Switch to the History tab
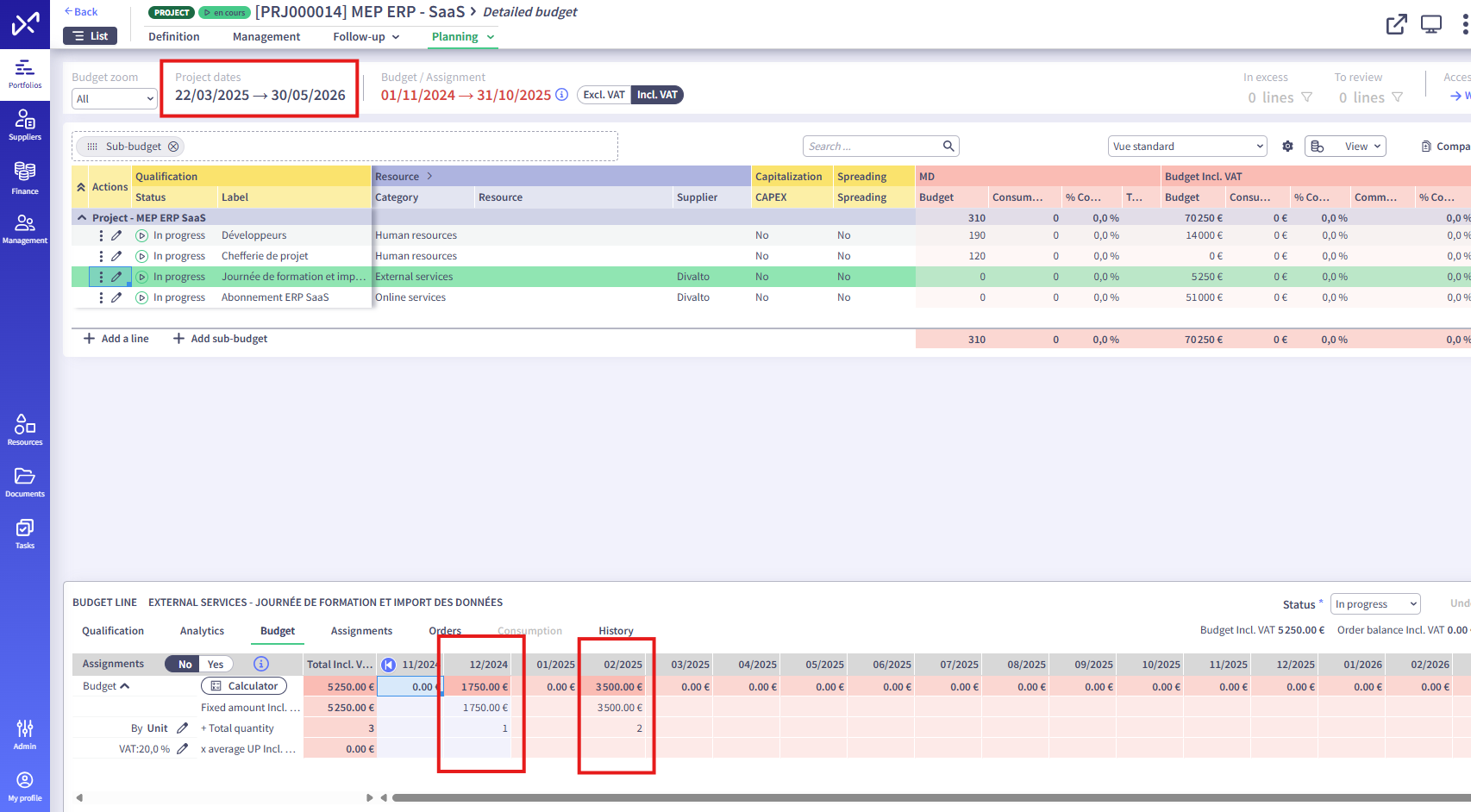This screenshot has height=812, width=1471. (x=616, y=631)
